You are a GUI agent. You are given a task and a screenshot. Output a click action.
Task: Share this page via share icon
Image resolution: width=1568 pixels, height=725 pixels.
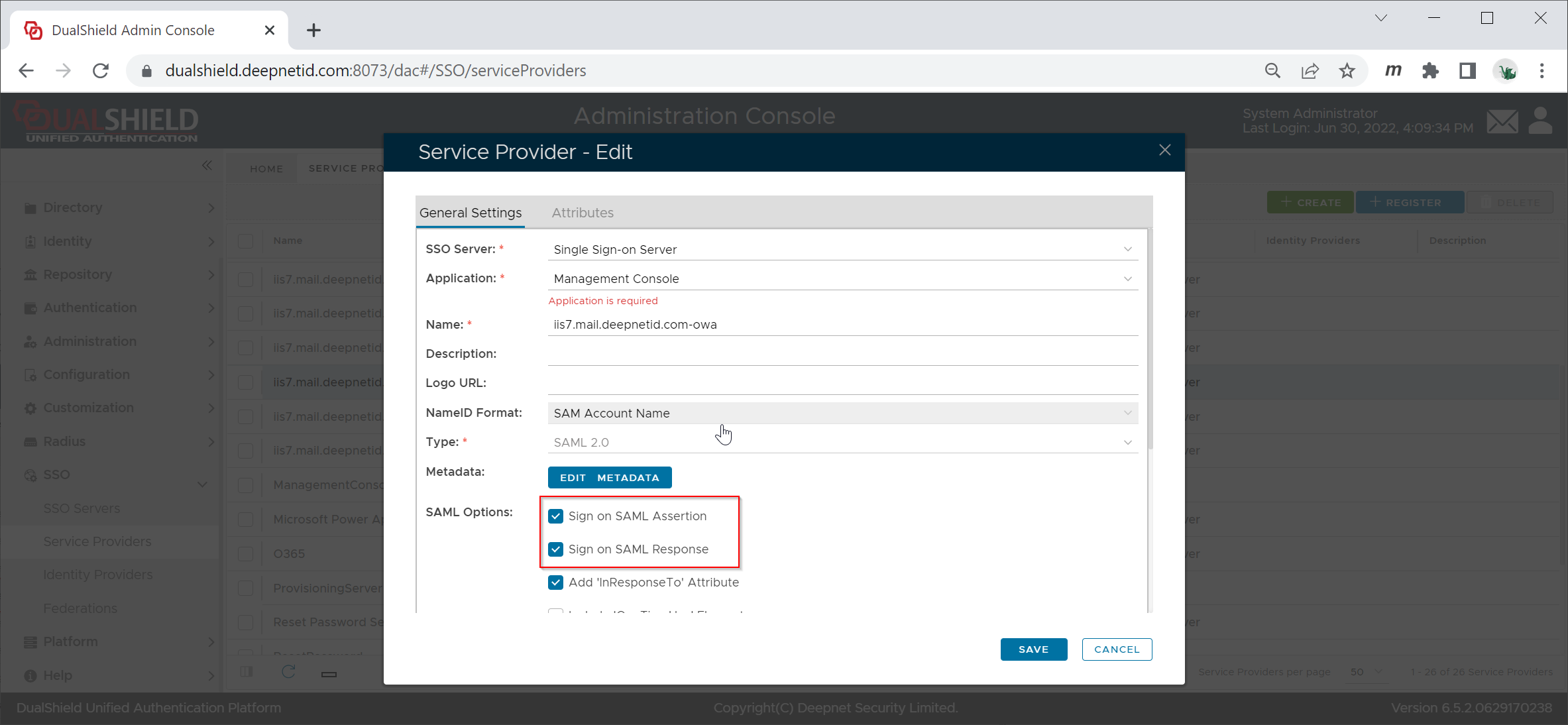click(1310, 70)
